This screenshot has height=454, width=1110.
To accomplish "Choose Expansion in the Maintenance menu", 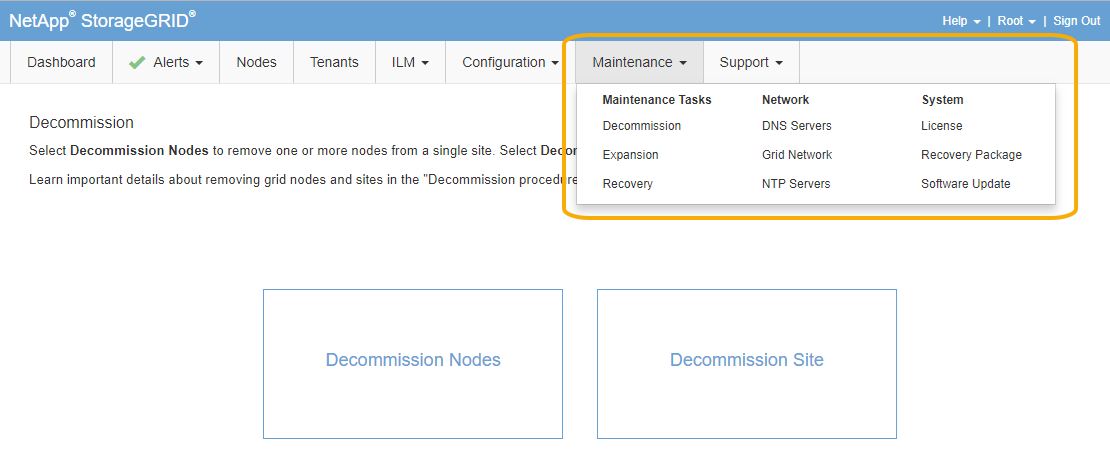I will [x=631, y=155].
